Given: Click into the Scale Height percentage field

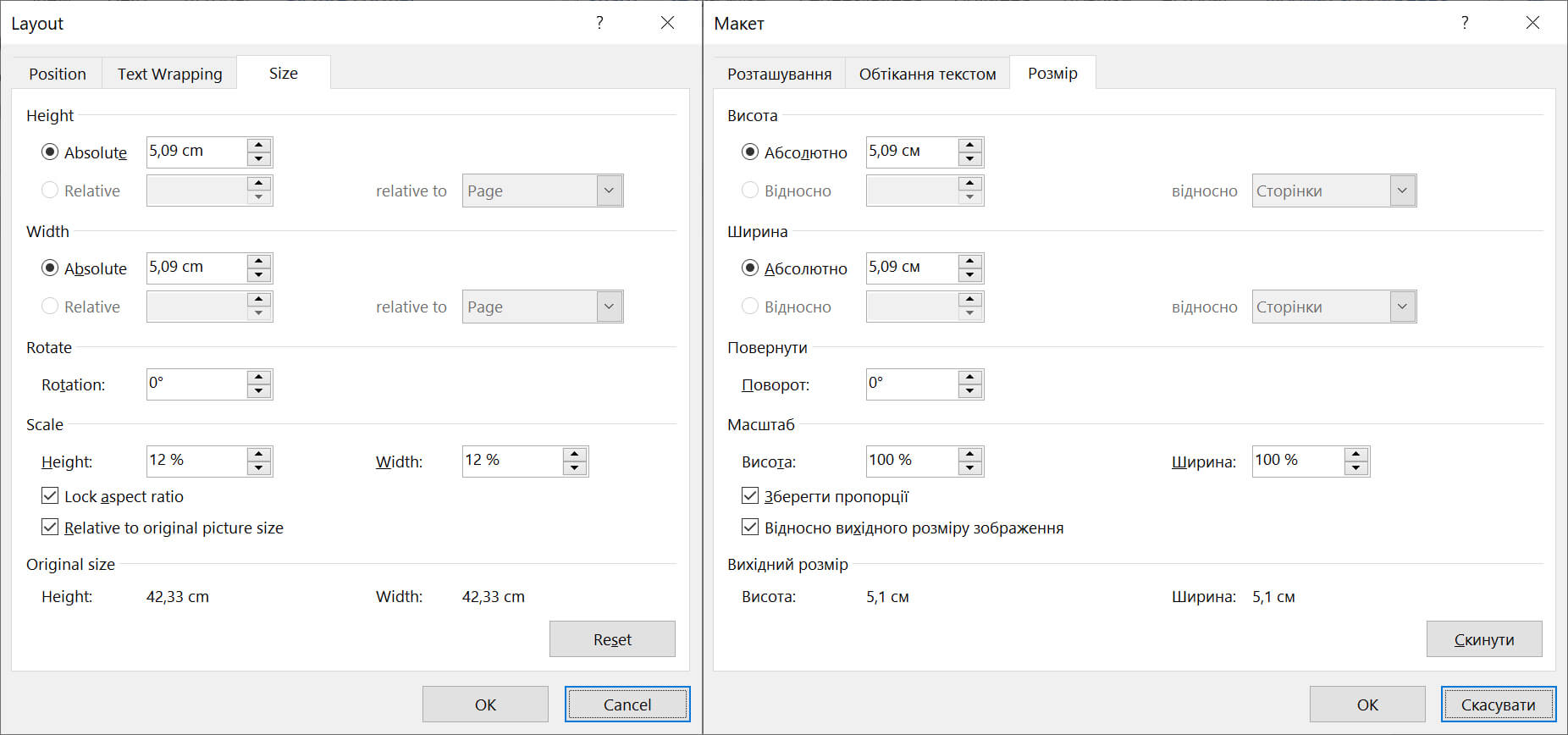Looking at the screenshot, I should tap(196, 461).
